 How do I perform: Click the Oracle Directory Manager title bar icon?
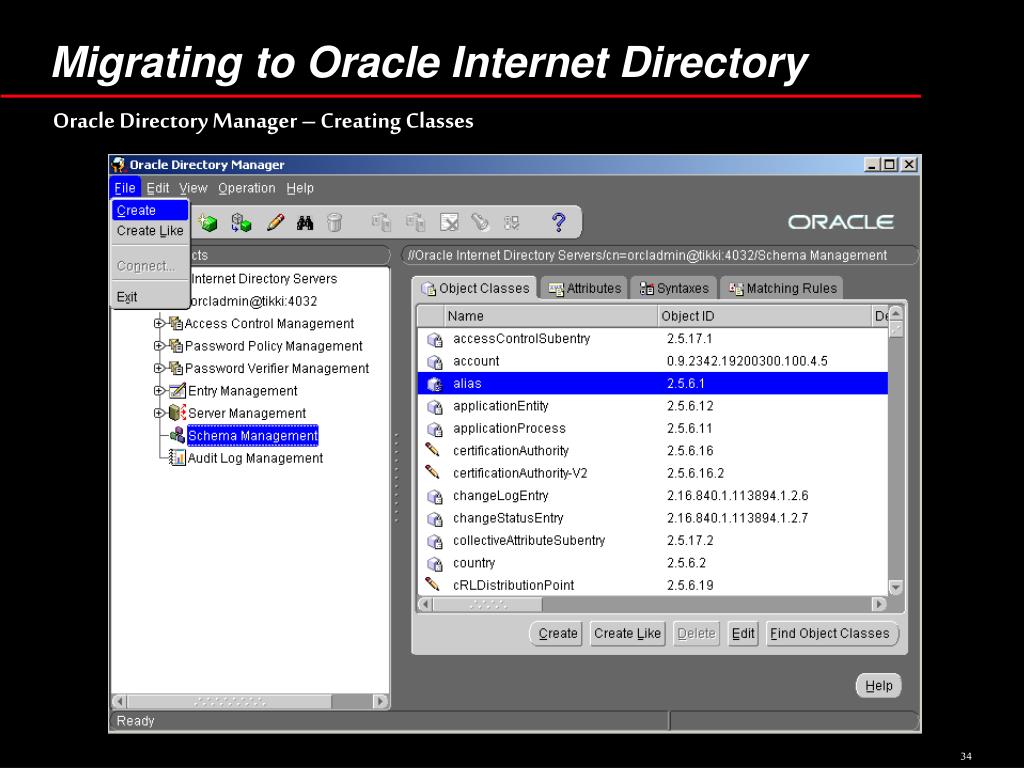(x=118, y=164)
